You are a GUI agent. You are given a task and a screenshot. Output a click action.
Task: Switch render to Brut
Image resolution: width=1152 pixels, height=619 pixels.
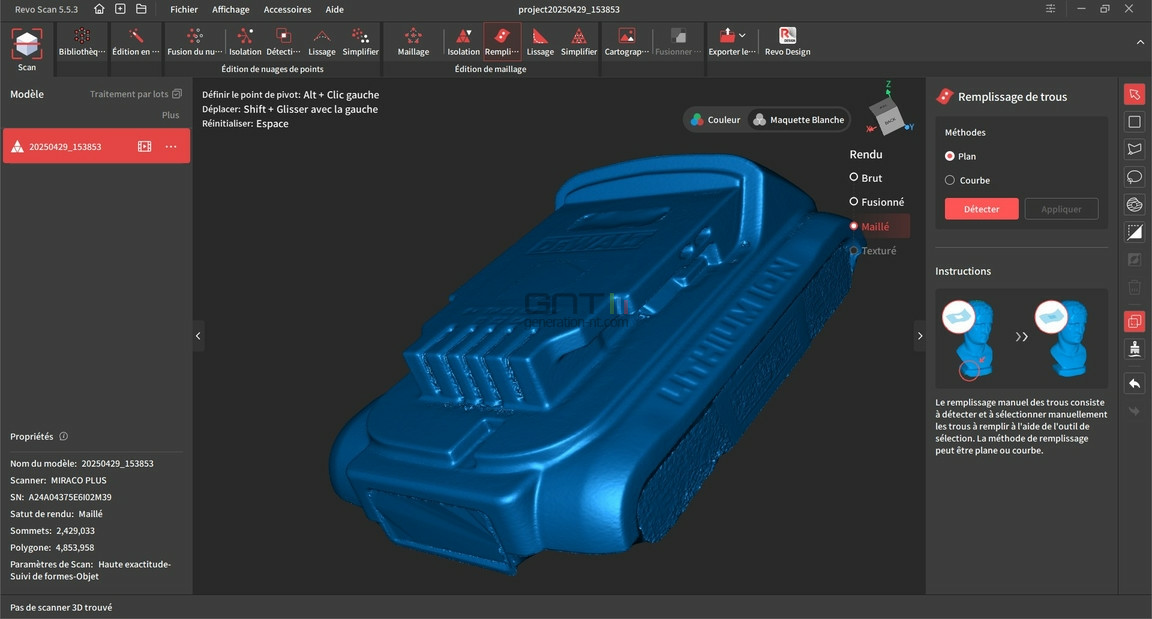point(865,178)
